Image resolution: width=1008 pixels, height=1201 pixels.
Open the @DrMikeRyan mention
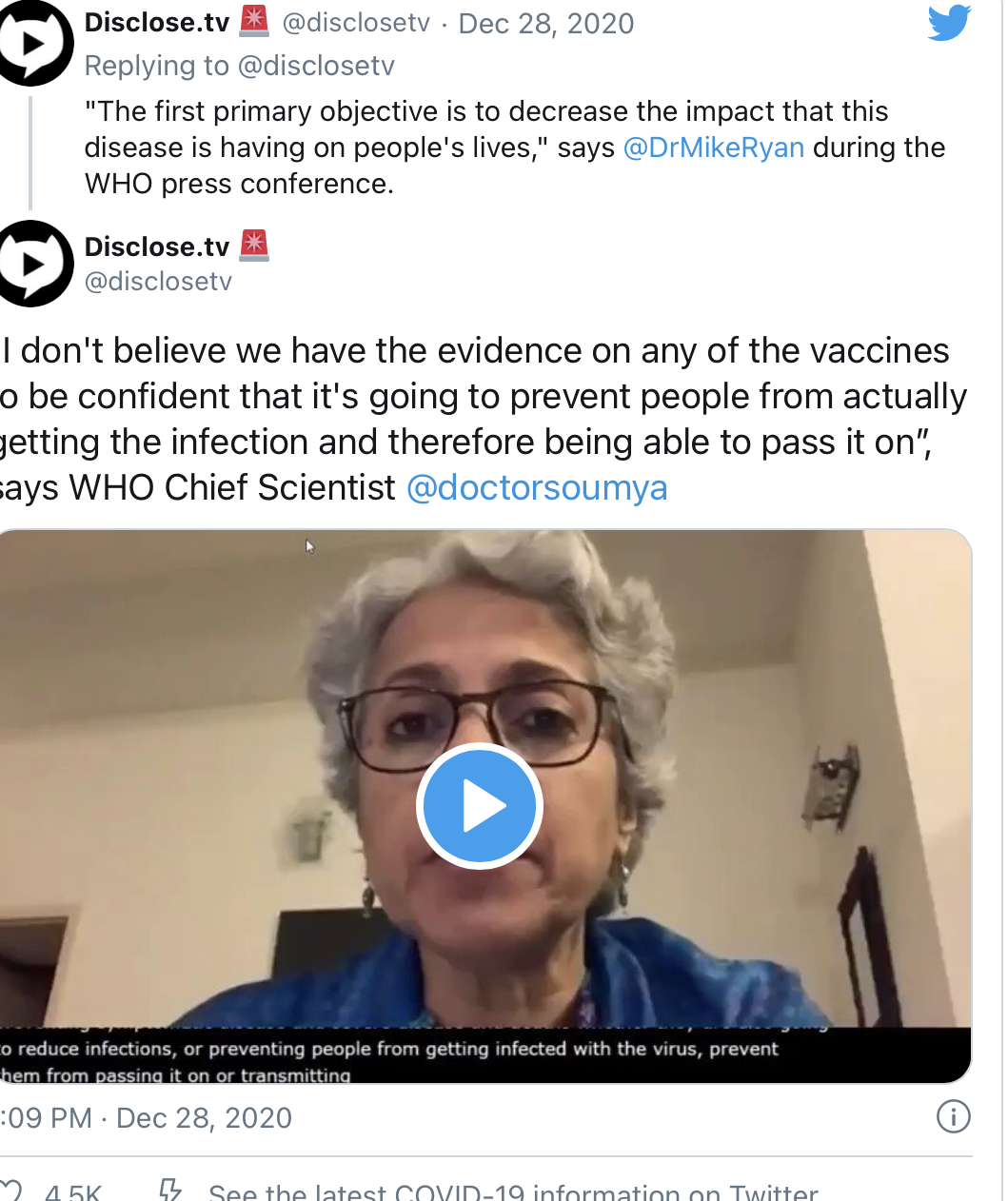[x=714, y=148]
